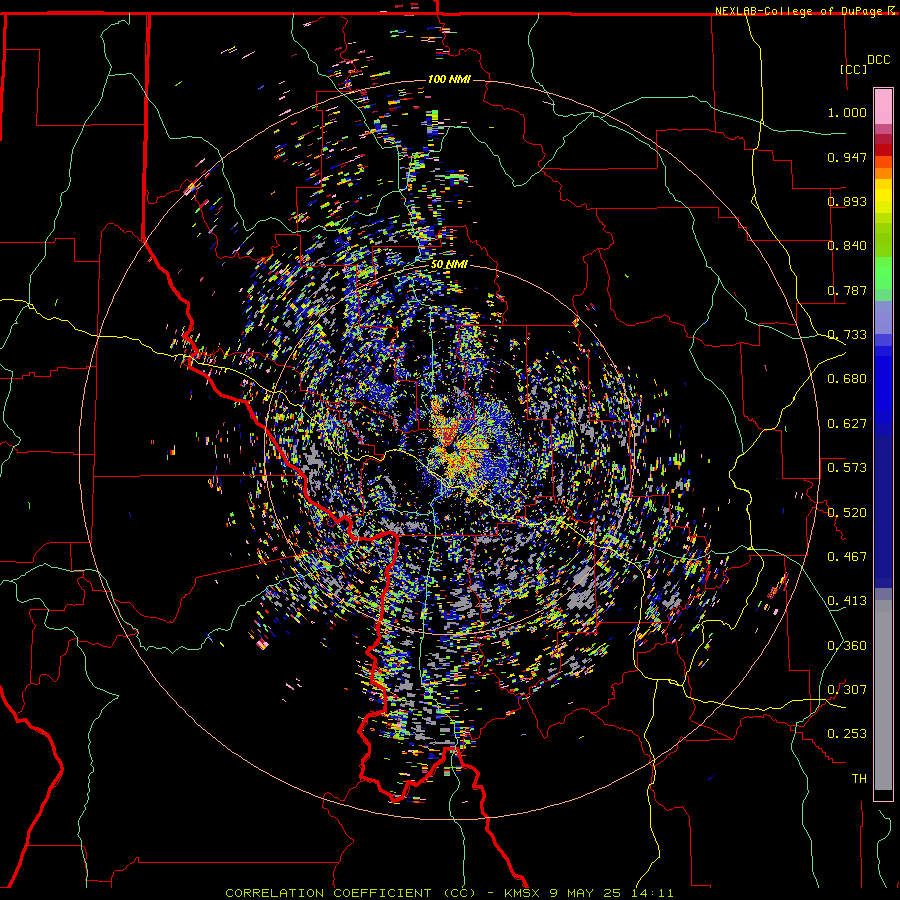Click the TH threshold label on the legend
The height and width of the screenshot is (900, 900).
859,779
